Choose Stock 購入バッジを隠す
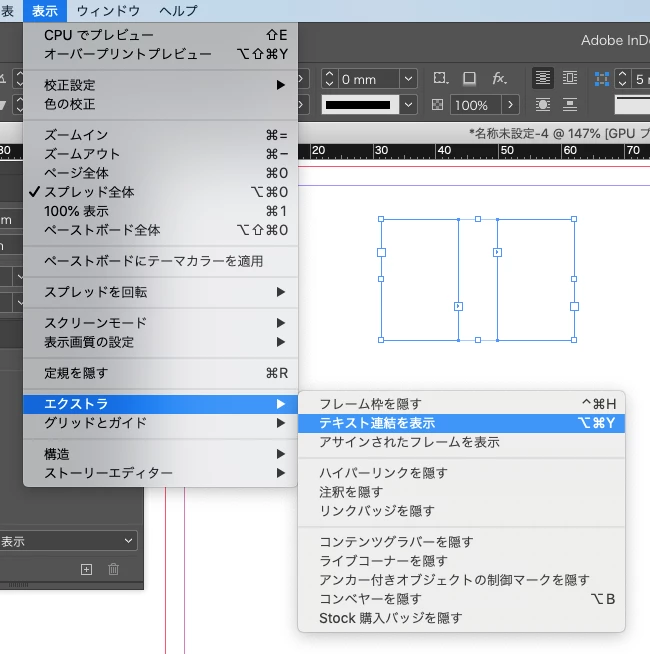Screen dimensions: 650x654 click(461, 618)
